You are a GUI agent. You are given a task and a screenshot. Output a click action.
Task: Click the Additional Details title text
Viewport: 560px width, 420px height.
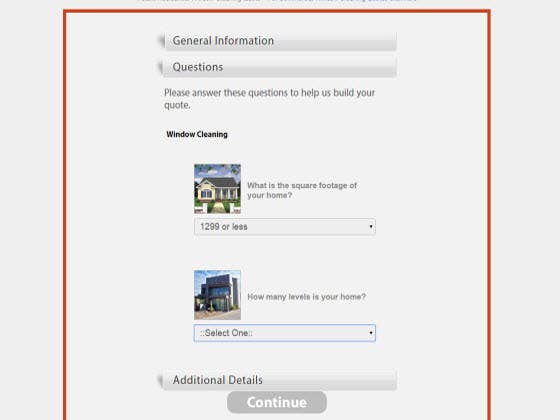(218, 380)
